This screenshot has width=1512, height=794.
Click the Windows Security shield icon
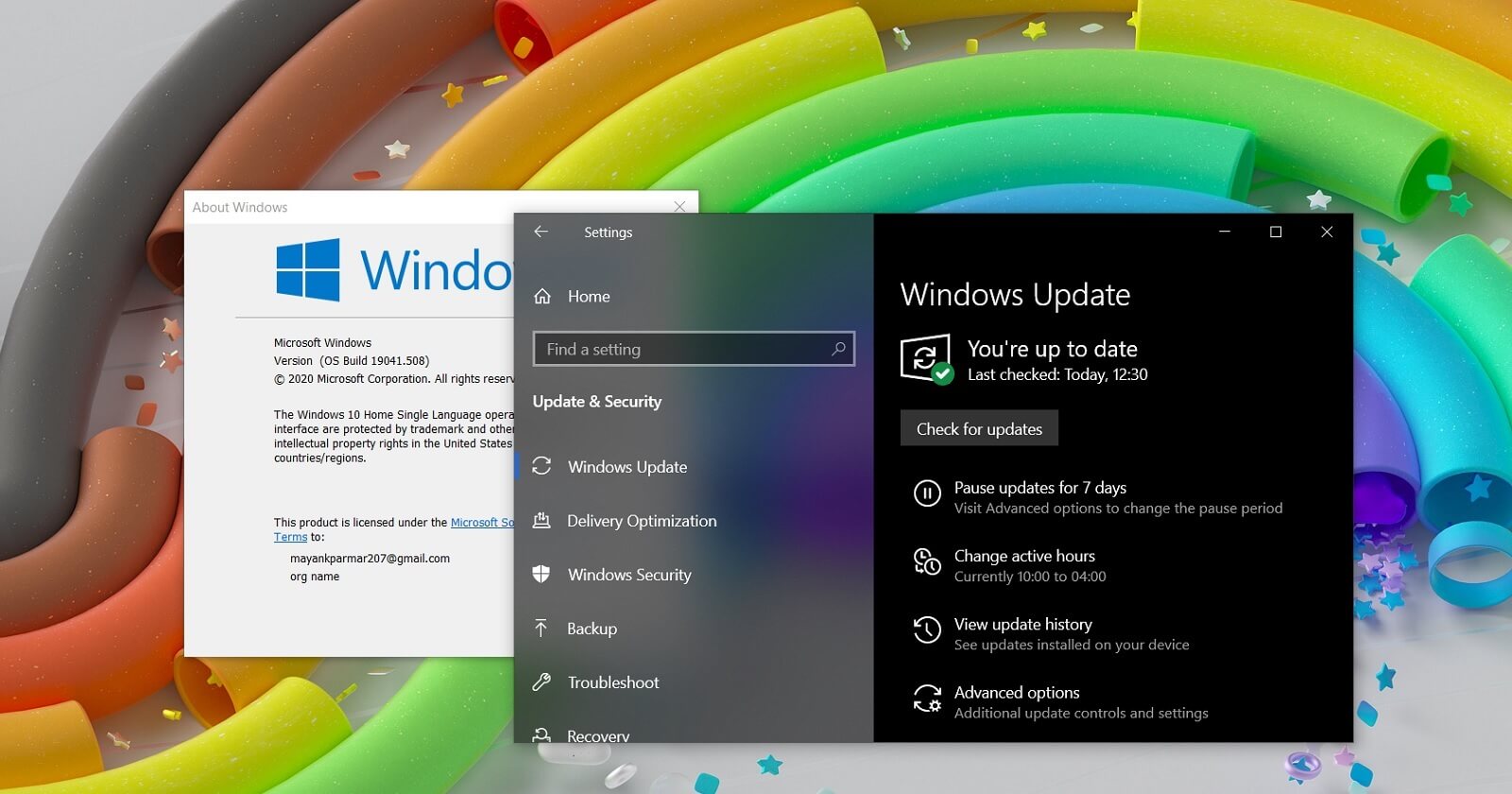(541, 574)
